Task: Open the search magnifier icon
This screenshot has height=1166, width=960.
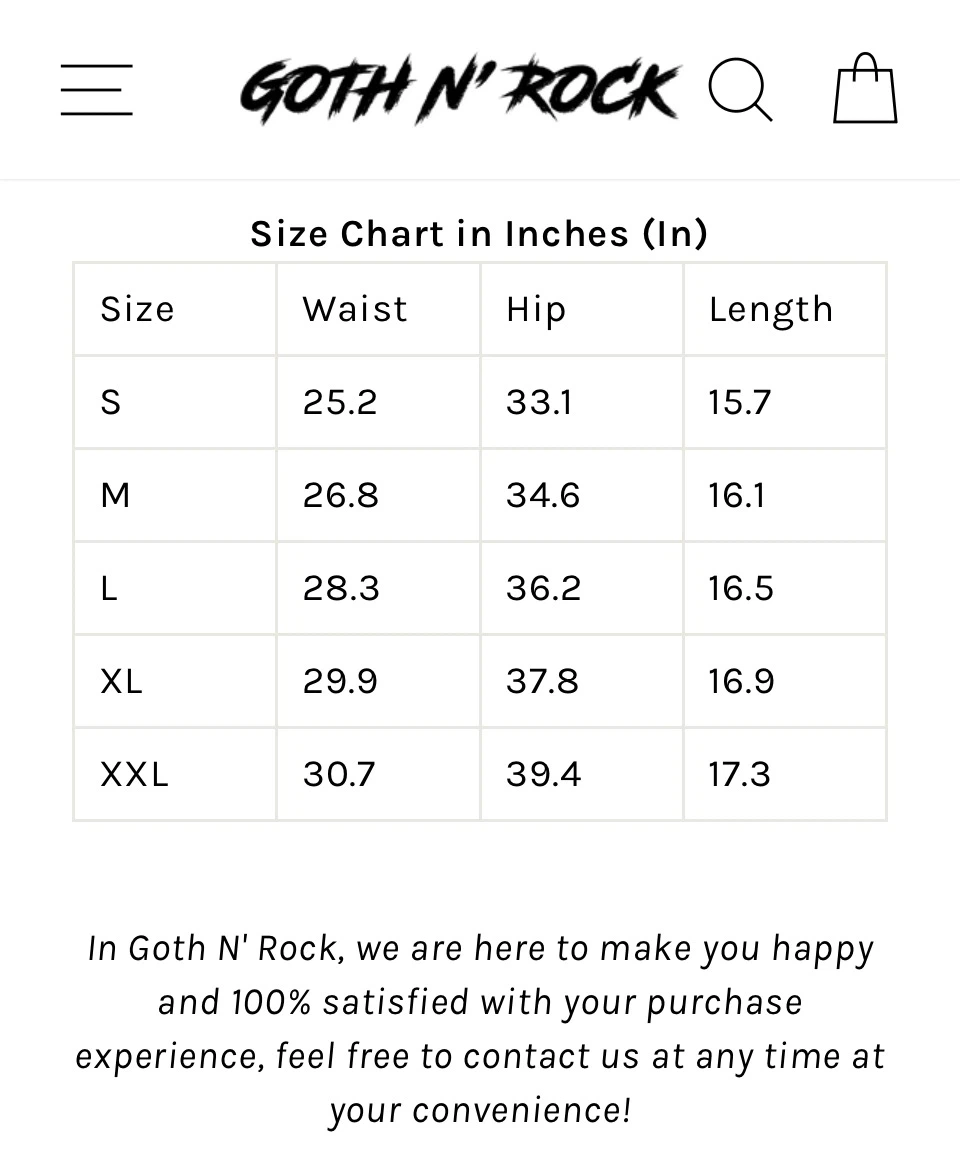Action: pyautogui.click(x=740, y=89)
